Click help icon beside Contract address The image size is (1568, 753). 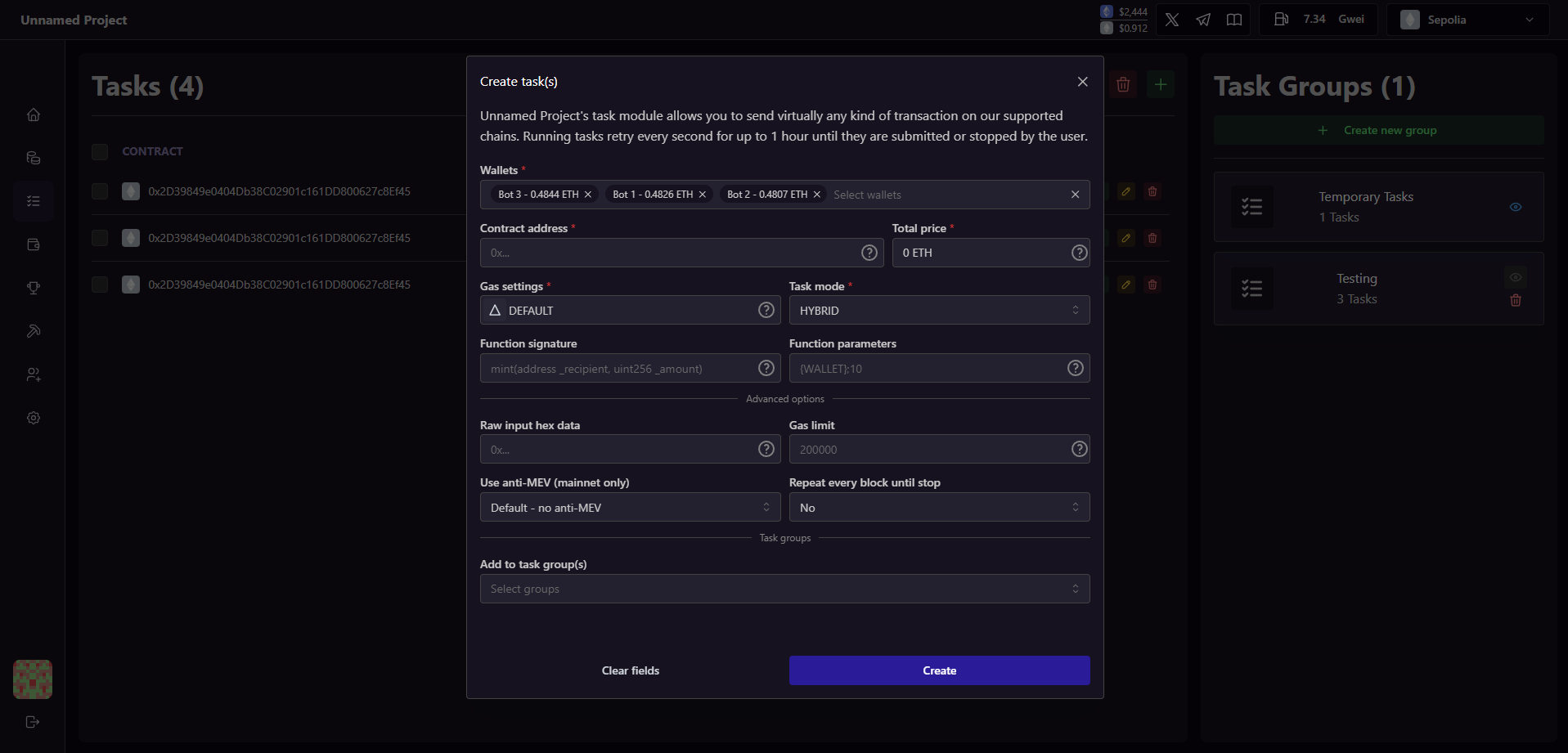[869, 253]
